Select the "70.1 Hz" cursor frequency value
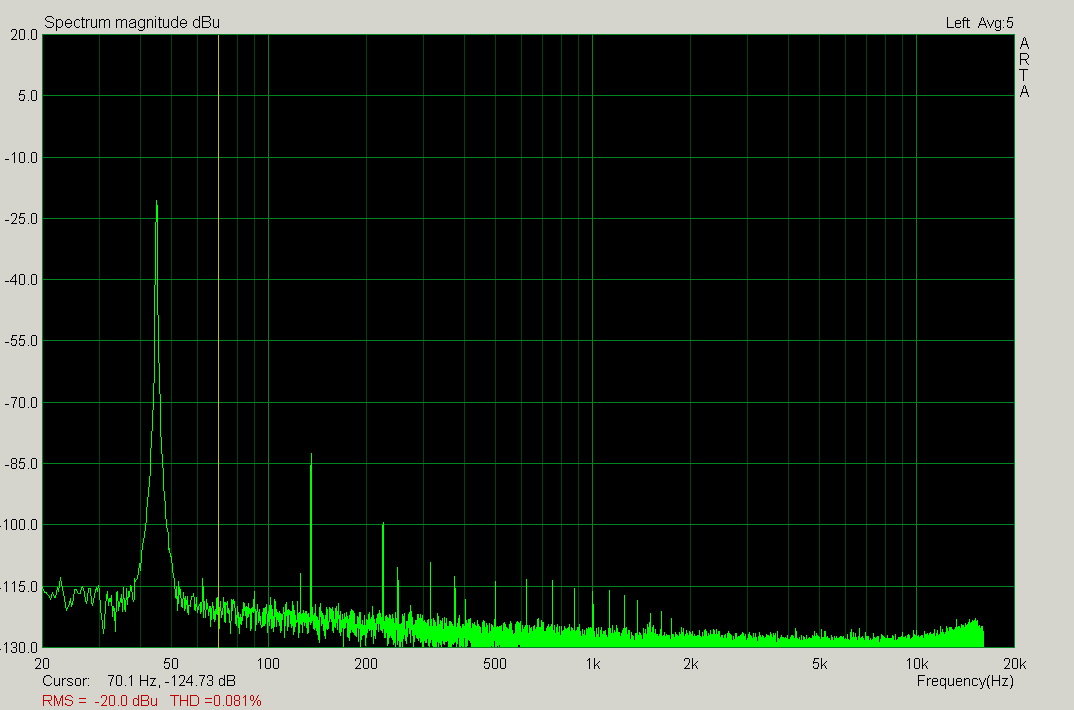 pyautogui.click(x=132, y=681)
